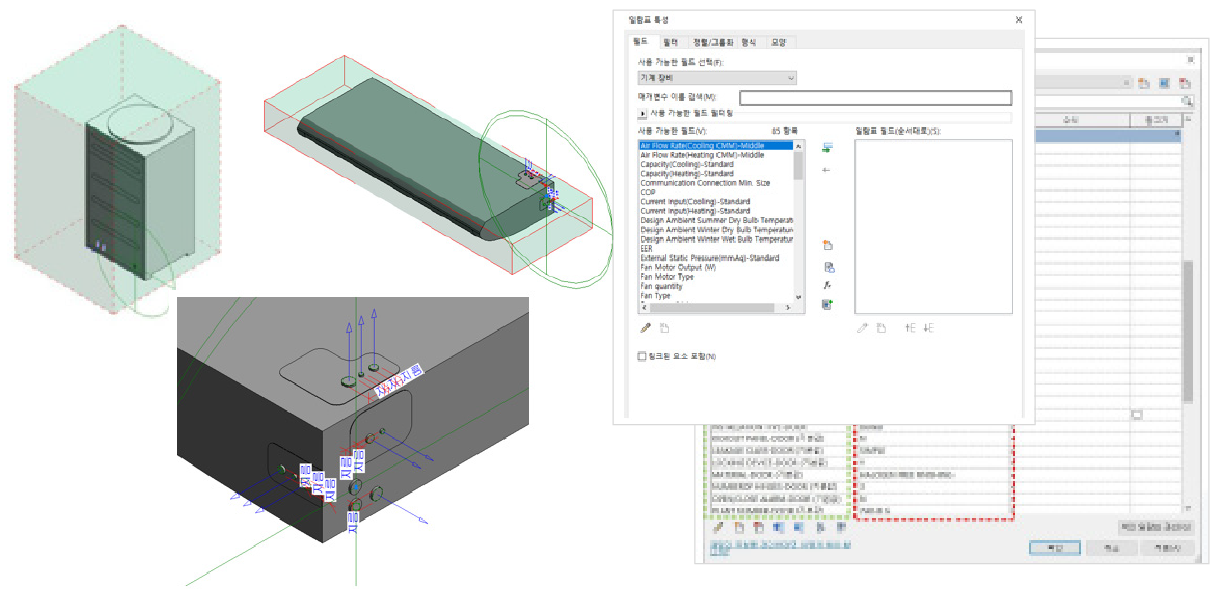Image resolution: width=1216 pixels, height=605 pixels.
Task: Click 확인 button in Family Types window
Action: [x=1054, y=548]
